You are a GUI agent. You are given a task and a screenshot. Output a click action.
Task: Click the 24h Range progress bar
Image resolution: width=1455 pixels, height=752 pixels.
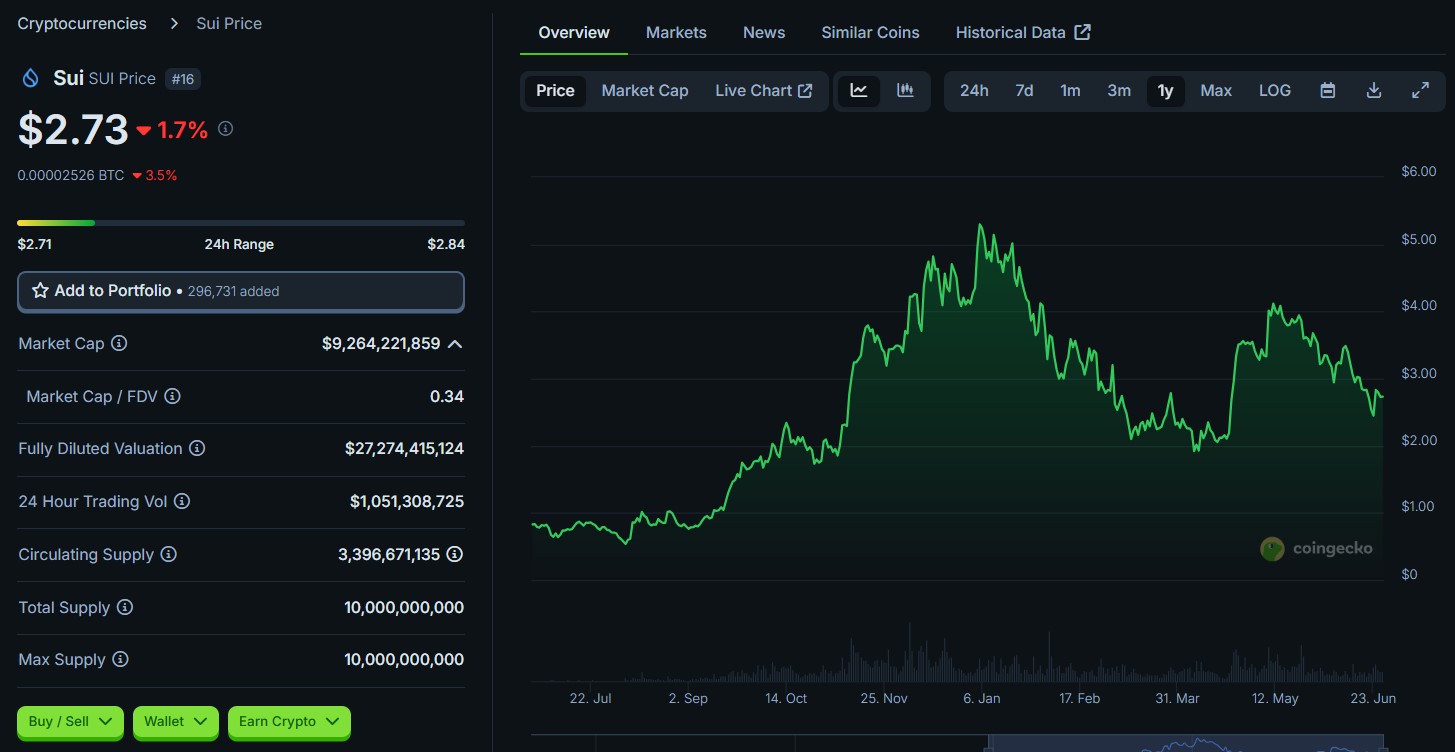241,223
